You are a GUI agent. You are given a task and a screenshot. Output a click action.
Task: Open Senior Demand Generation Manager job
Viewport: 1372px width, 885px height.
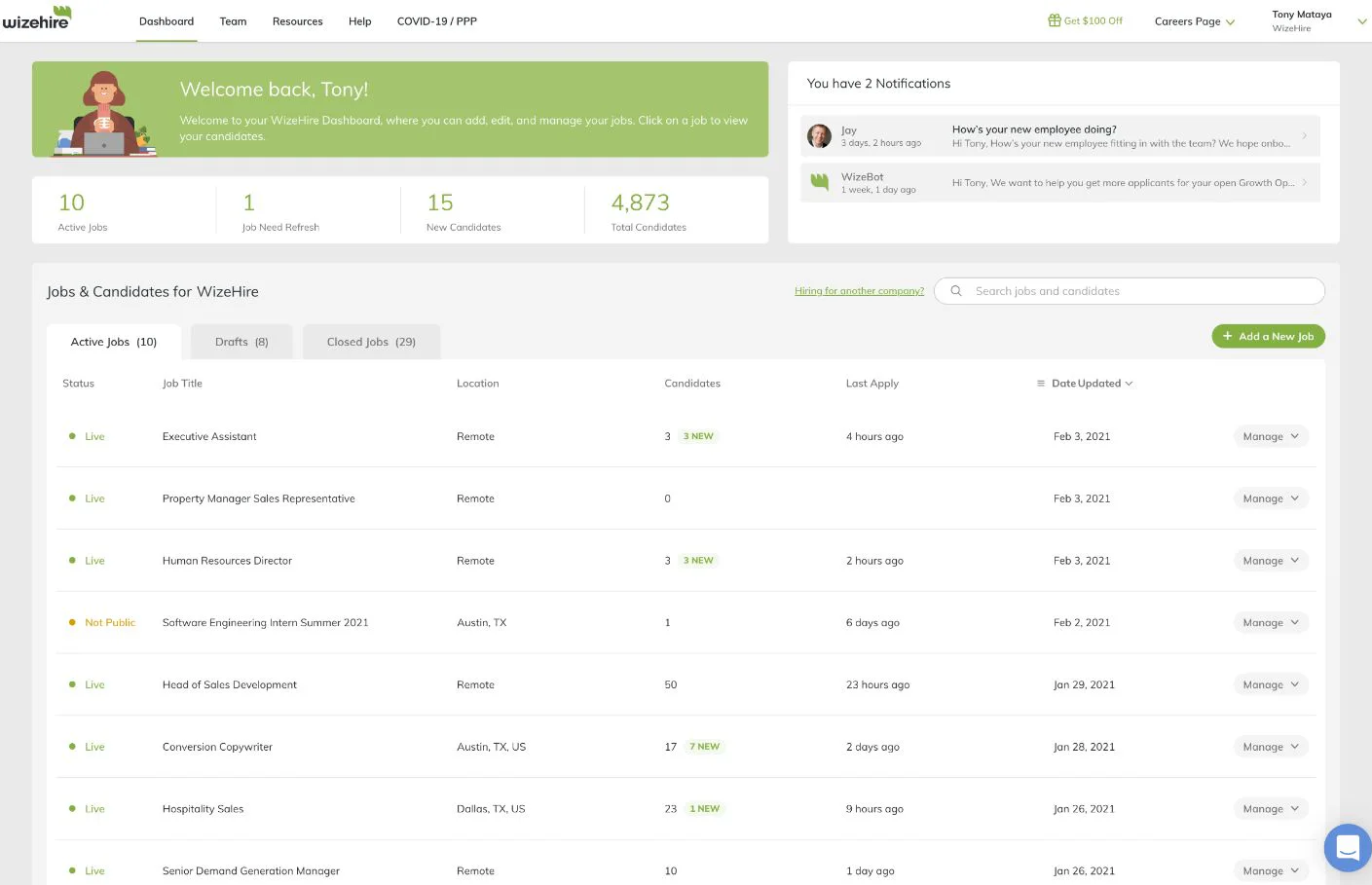point(250,871)
